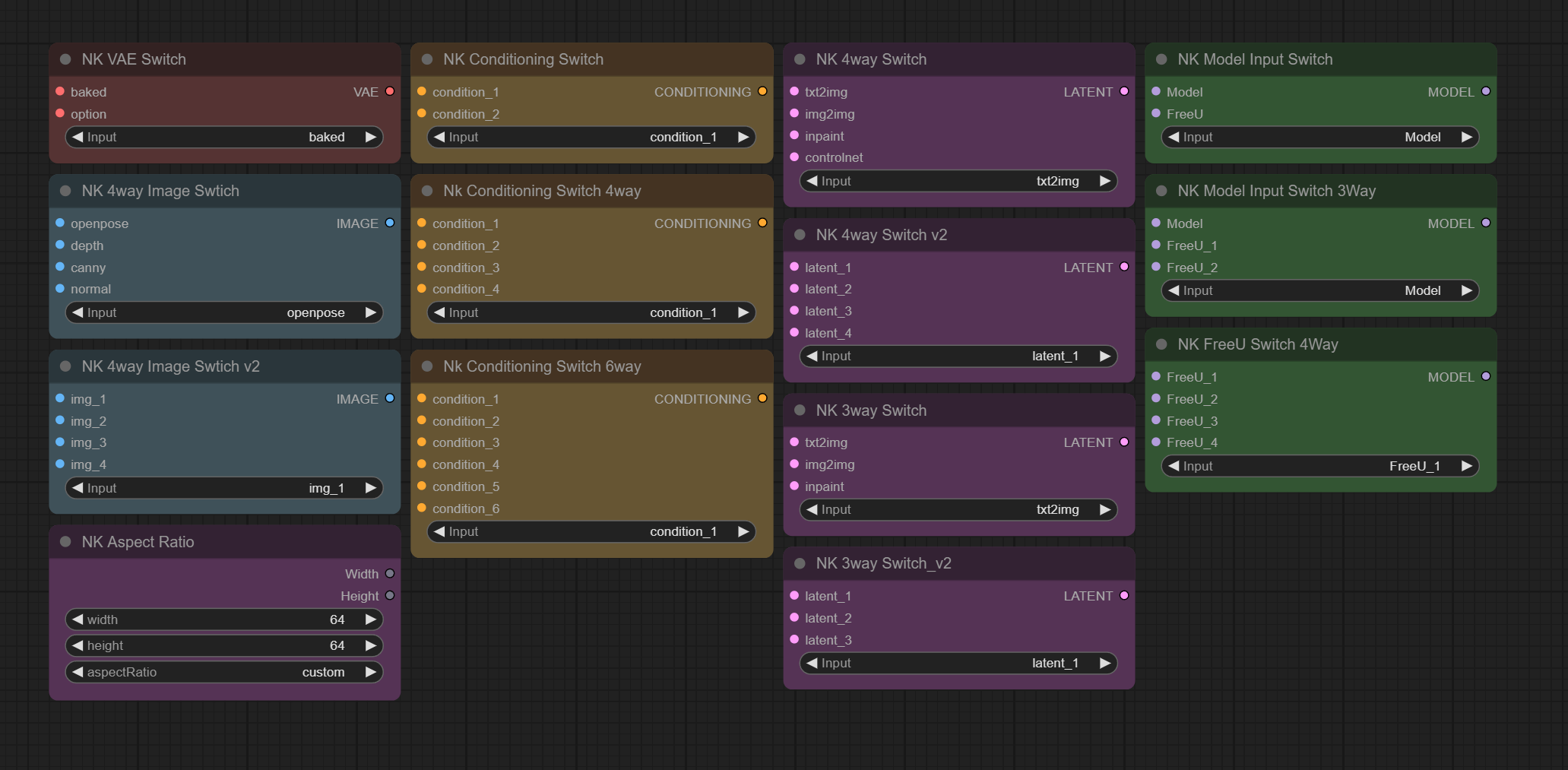
Task: Toggle collapse dot on NK 3way Switch node
Action: pyautogui.click(x=800, y=410)
